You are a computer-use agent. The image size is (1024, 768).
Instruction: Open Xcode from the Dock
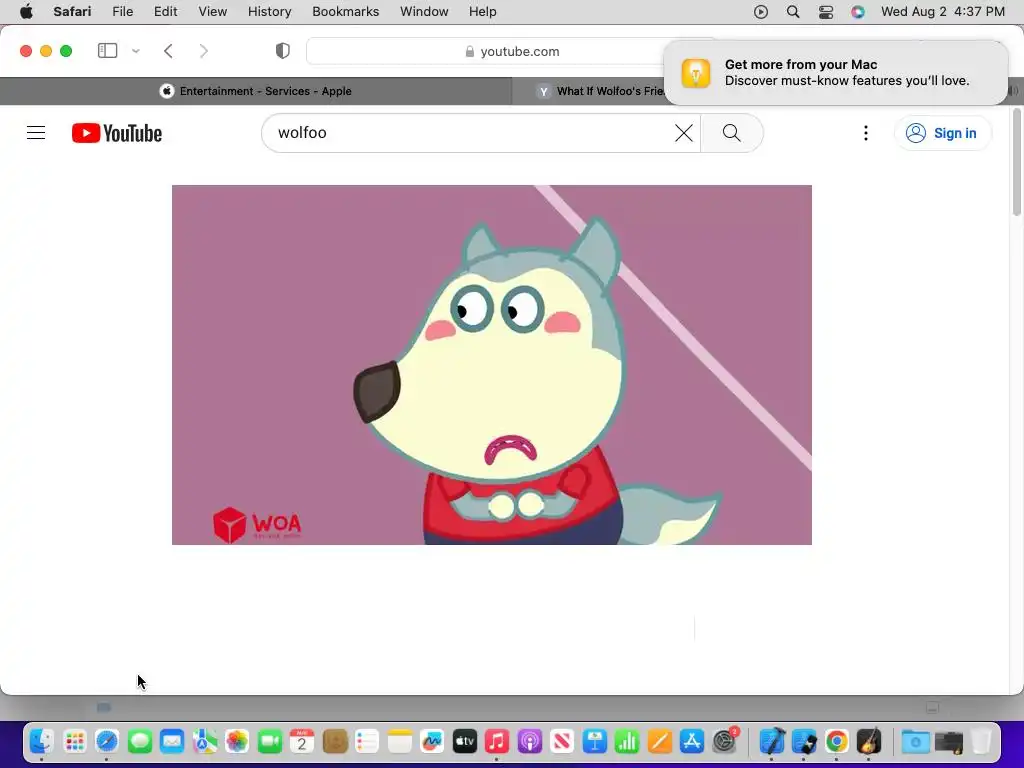(x=772, y=742)
